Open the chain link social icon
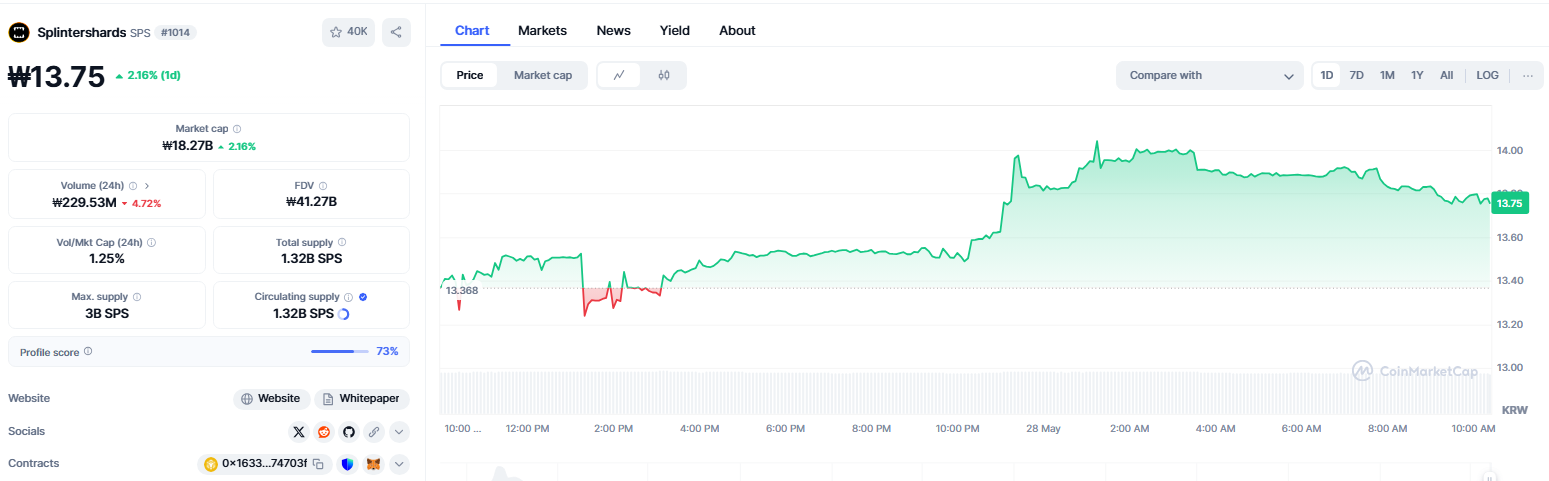 click(x=374, y=432)
